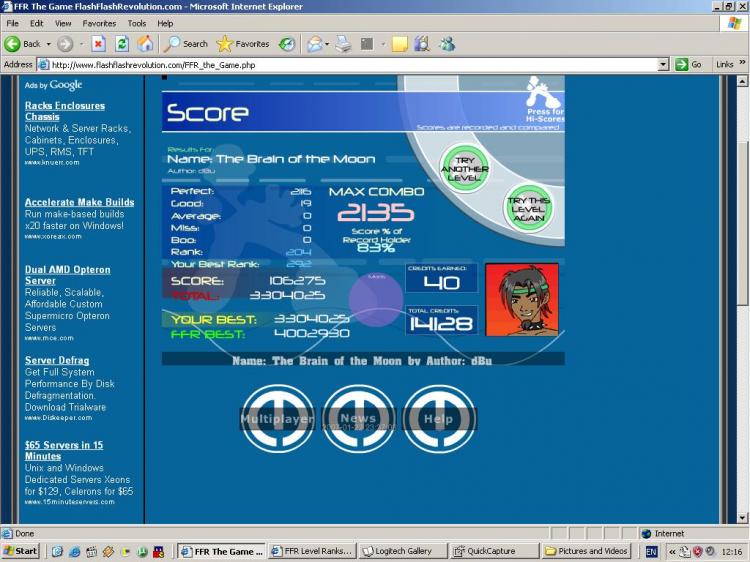The image size is (750, 562).
Task: Open the Tools menu
Action: click(x=137, y=23)
